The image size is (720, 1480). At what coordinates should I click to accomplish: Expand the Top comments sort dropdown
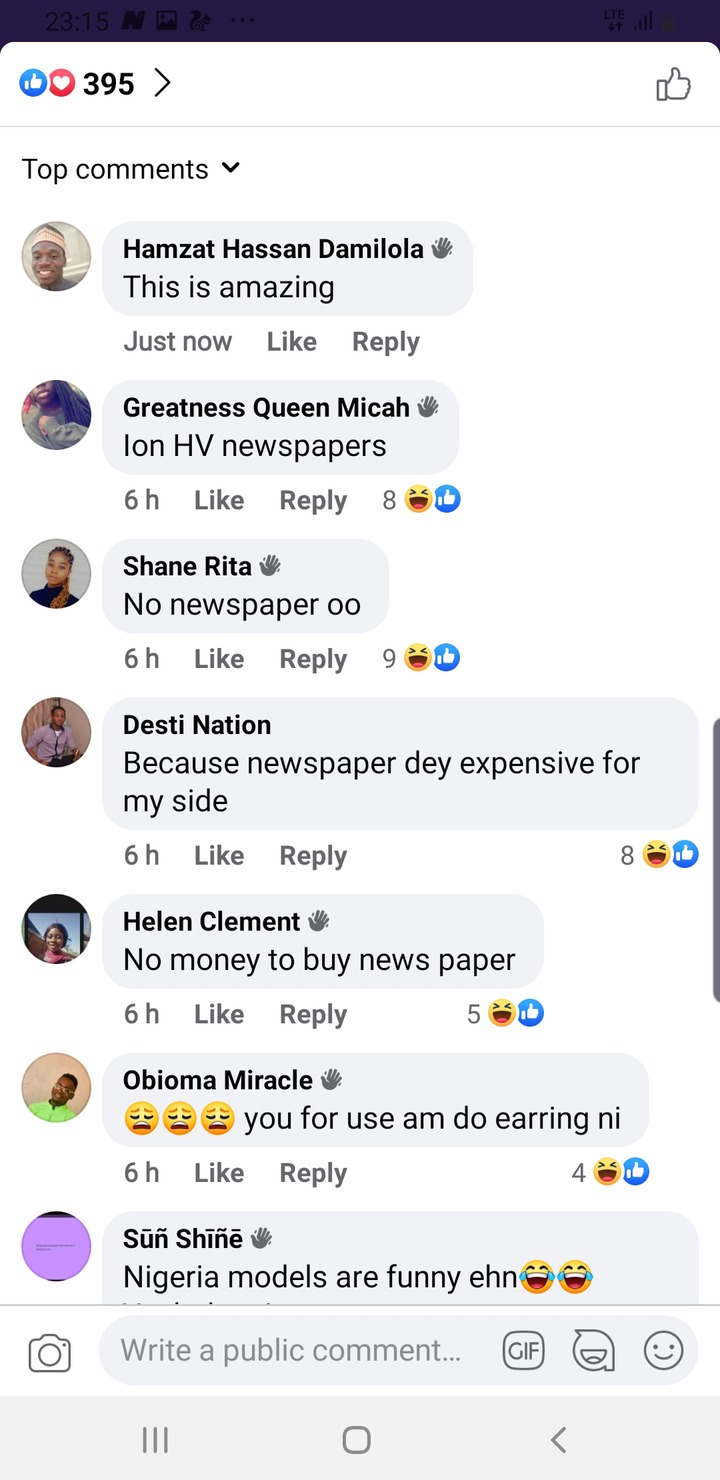(x=131, y=169)
